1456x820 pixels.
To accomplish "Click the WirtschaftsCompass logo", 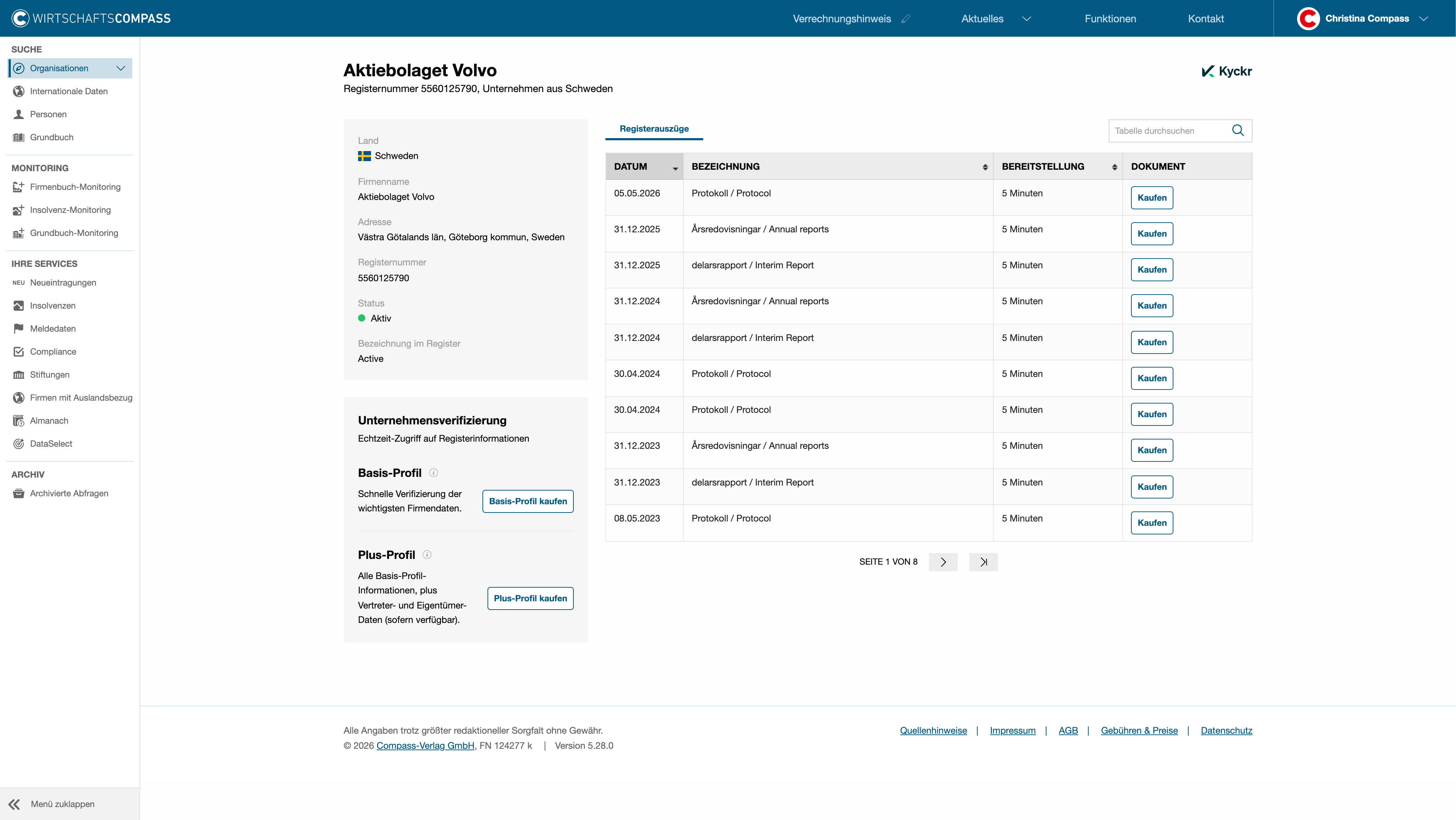I will (91, 19).
